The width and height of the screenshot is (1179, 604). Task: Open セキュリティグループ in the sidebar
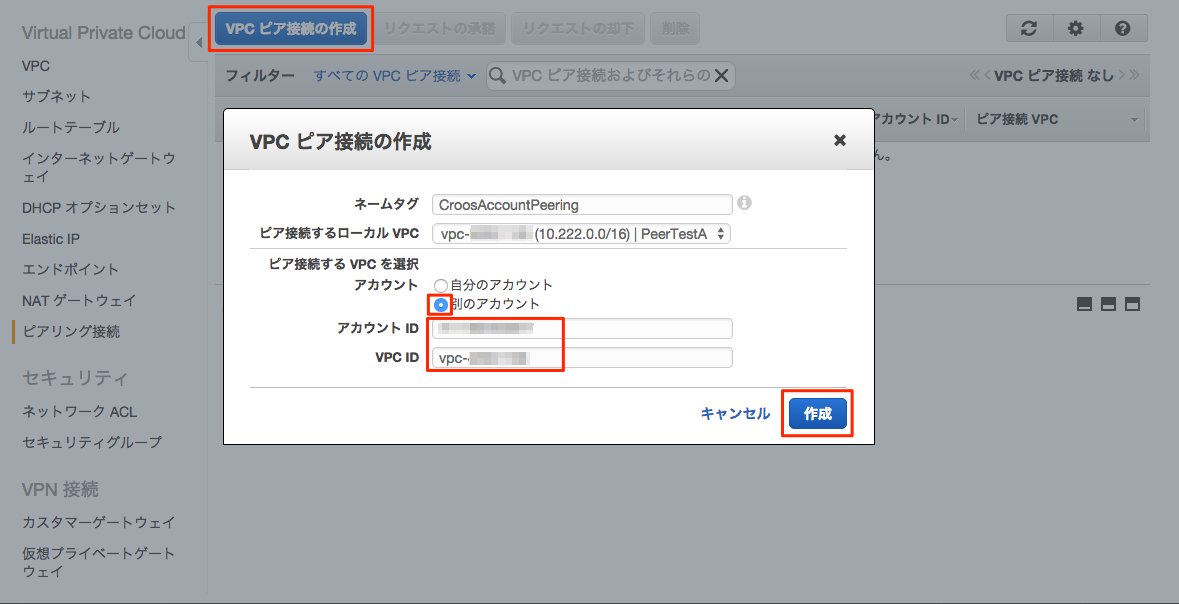coord(92,442)
